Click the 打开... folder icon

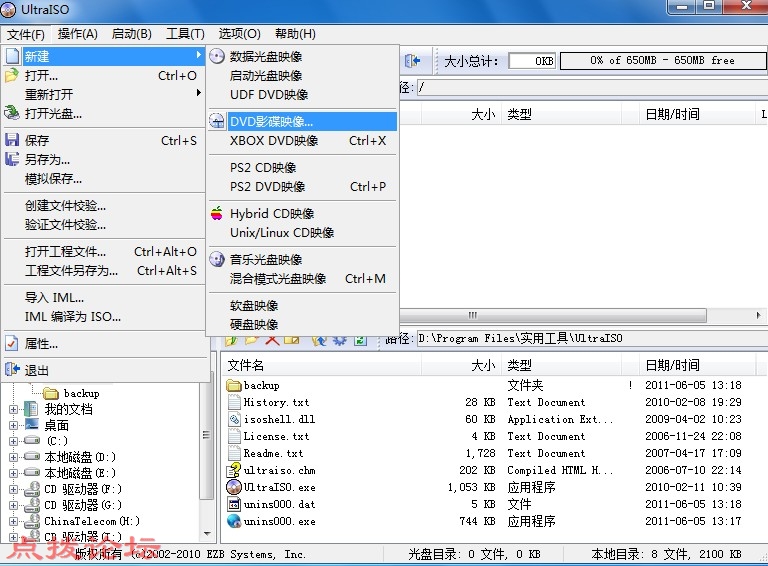point(12,75)
